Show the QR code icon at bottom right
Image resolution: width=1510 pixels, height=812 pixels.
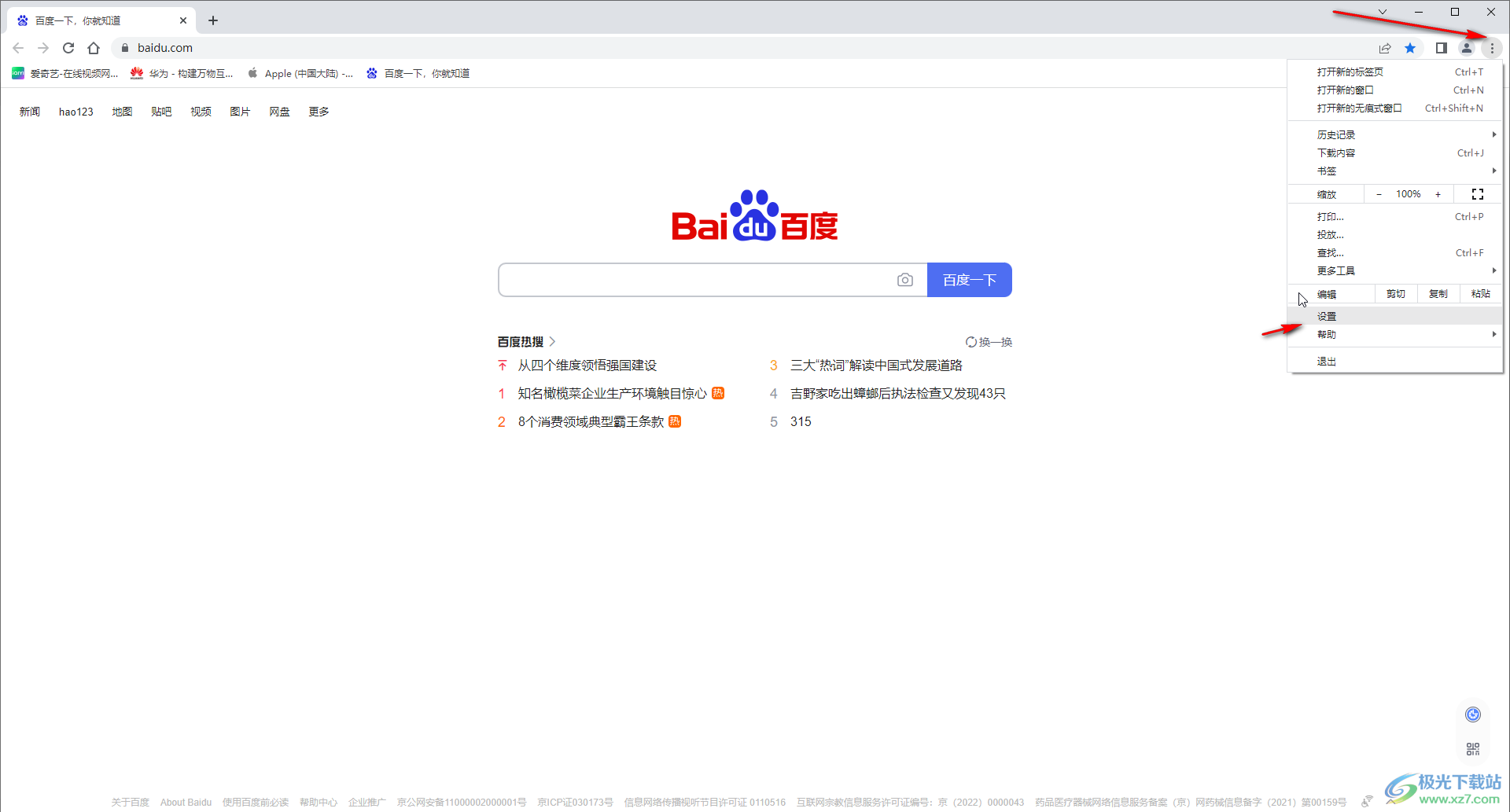click(x=1473, y=749)
